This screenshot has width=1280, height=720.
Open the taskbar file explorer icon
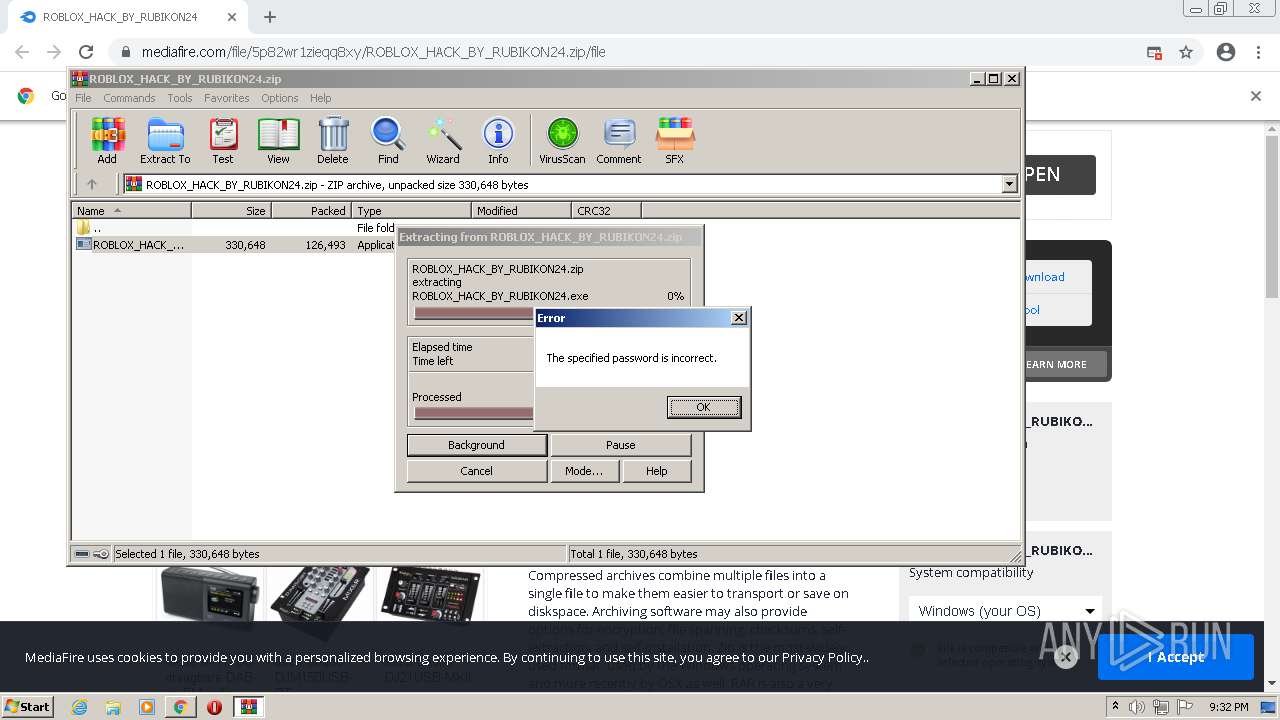(x=113, y=707)
